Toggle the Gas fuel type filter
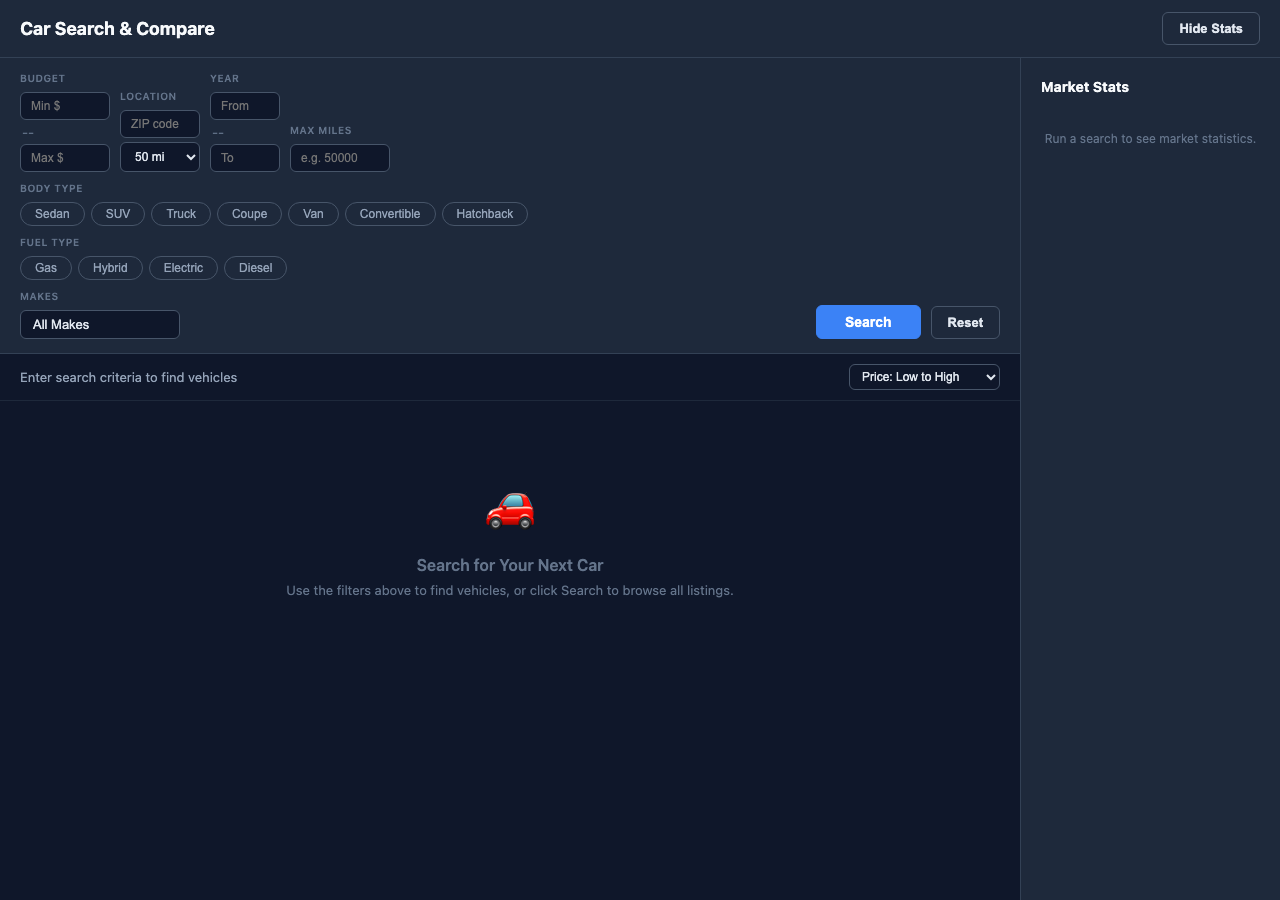This screenshot has height=900, width=1280. [x=45, y=267]
